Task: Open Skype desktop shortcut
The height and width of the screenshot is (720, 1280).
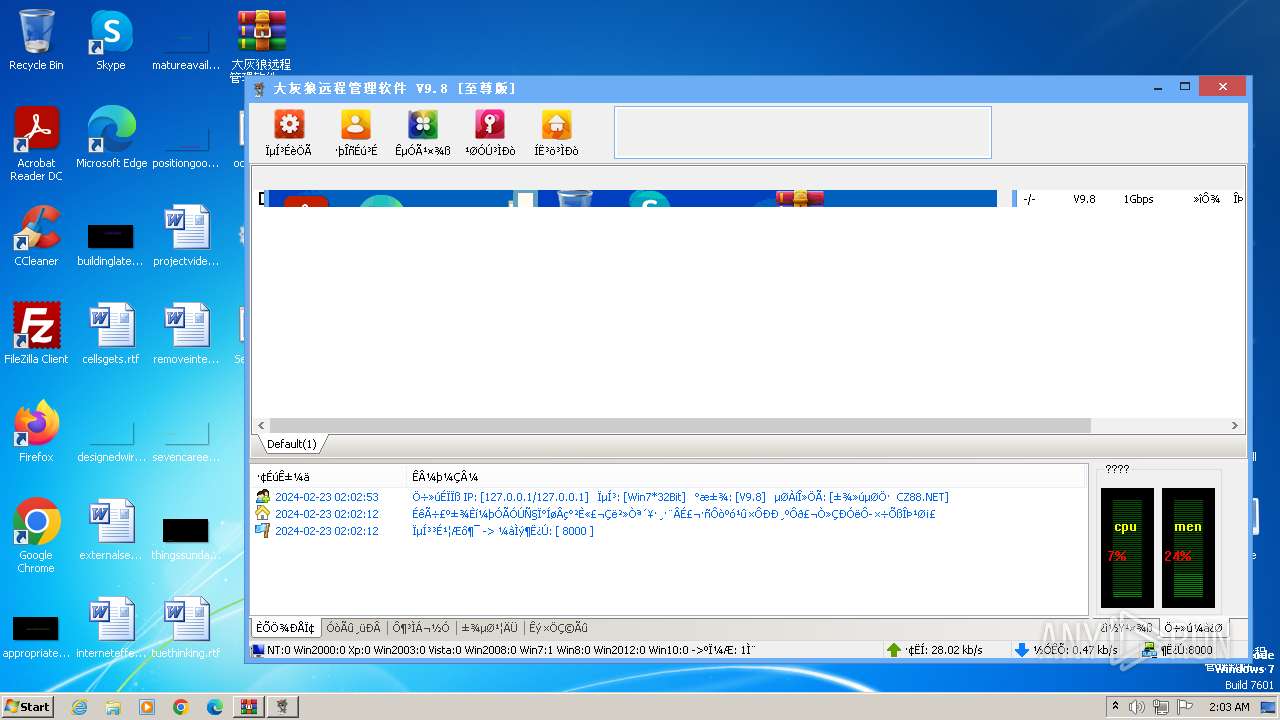Action: (111, 40)
